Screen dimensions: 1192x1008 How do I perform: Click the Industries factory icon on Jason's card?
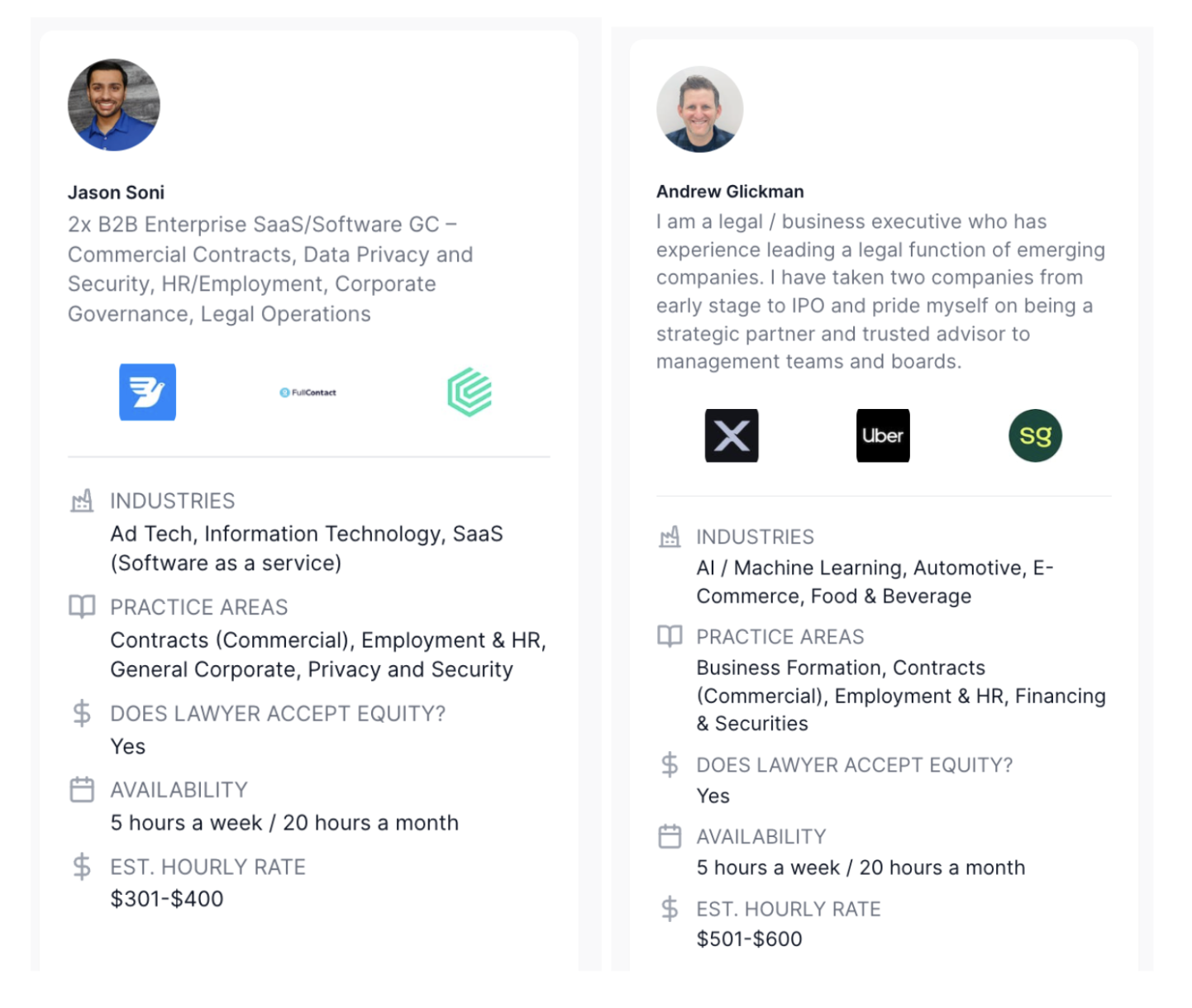tap(82, 501)
